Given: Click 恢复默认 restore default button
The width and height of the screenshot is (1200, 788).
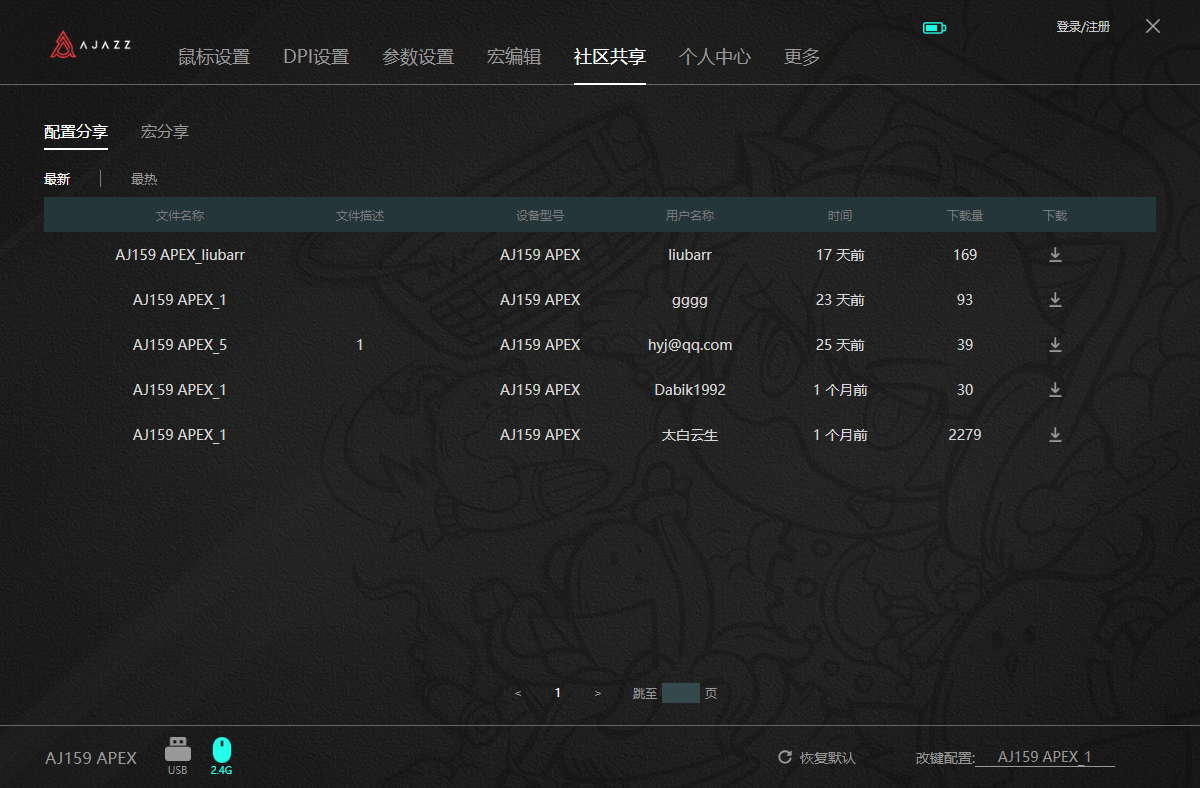Looking at the screenshot, I should pos(828,758).
